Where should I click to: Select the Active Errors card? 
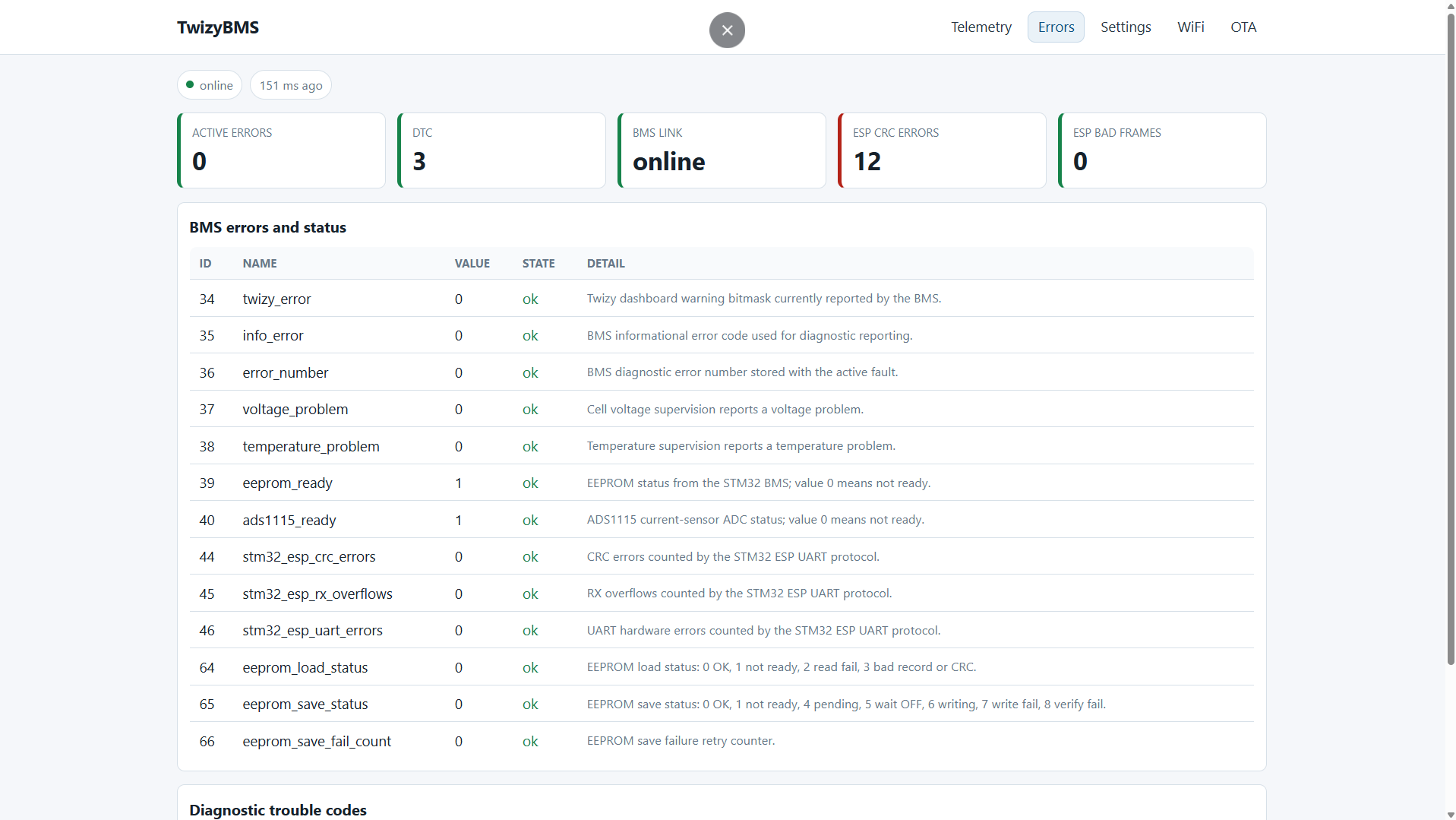[x=281, y=150]
